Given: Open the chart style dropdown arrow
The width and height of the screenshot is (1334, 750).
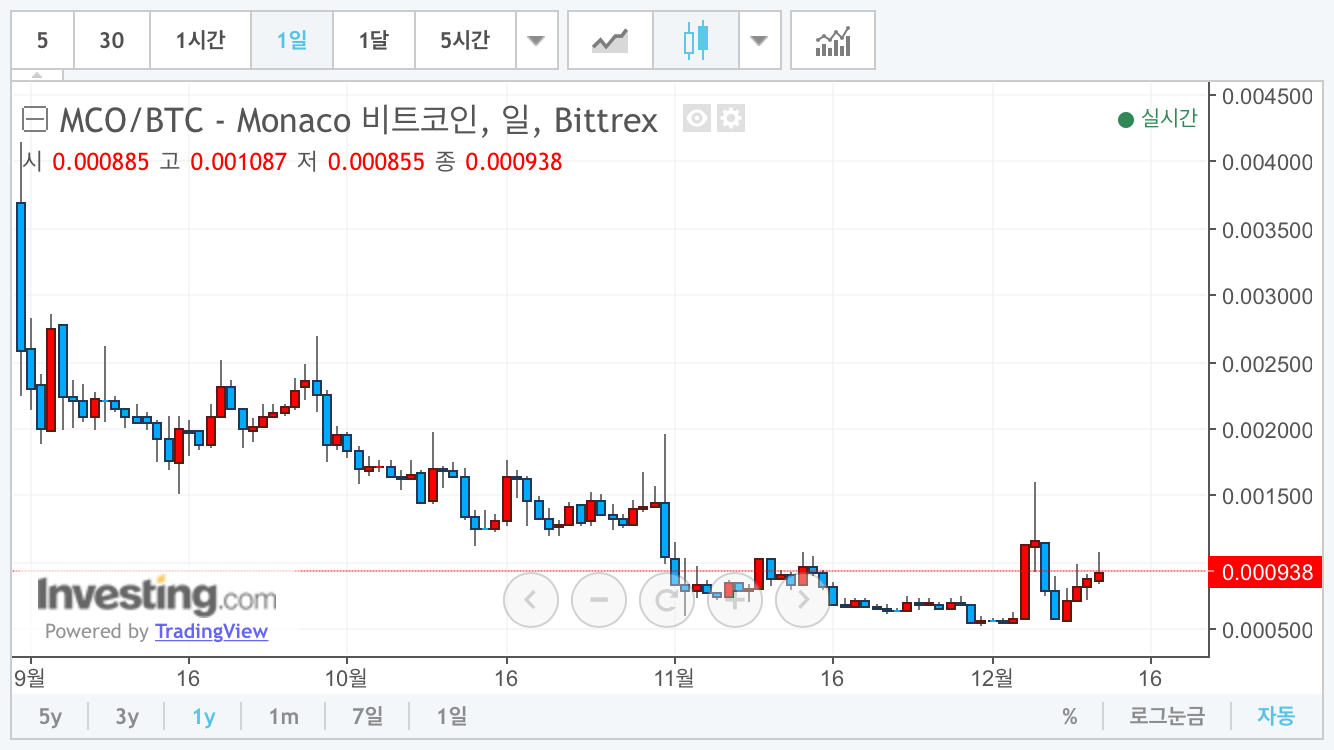Looking at the screenshot, I should click(x=761, y=39).
